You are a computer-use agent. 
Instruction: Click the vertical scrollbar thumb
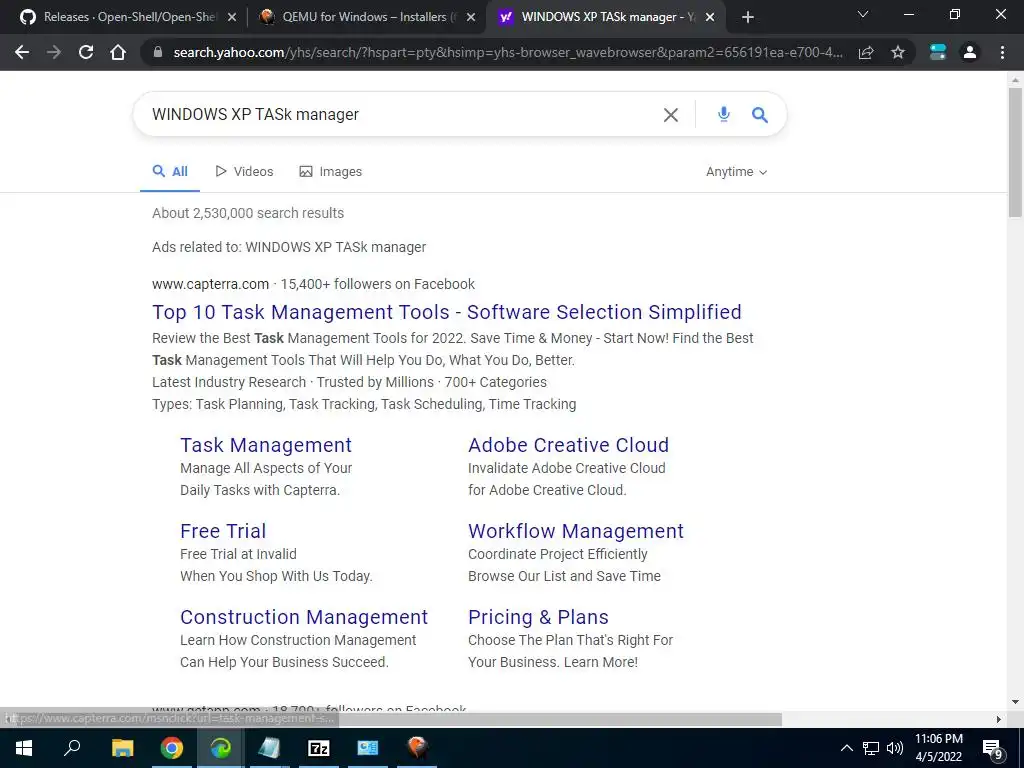point(1015,152)
